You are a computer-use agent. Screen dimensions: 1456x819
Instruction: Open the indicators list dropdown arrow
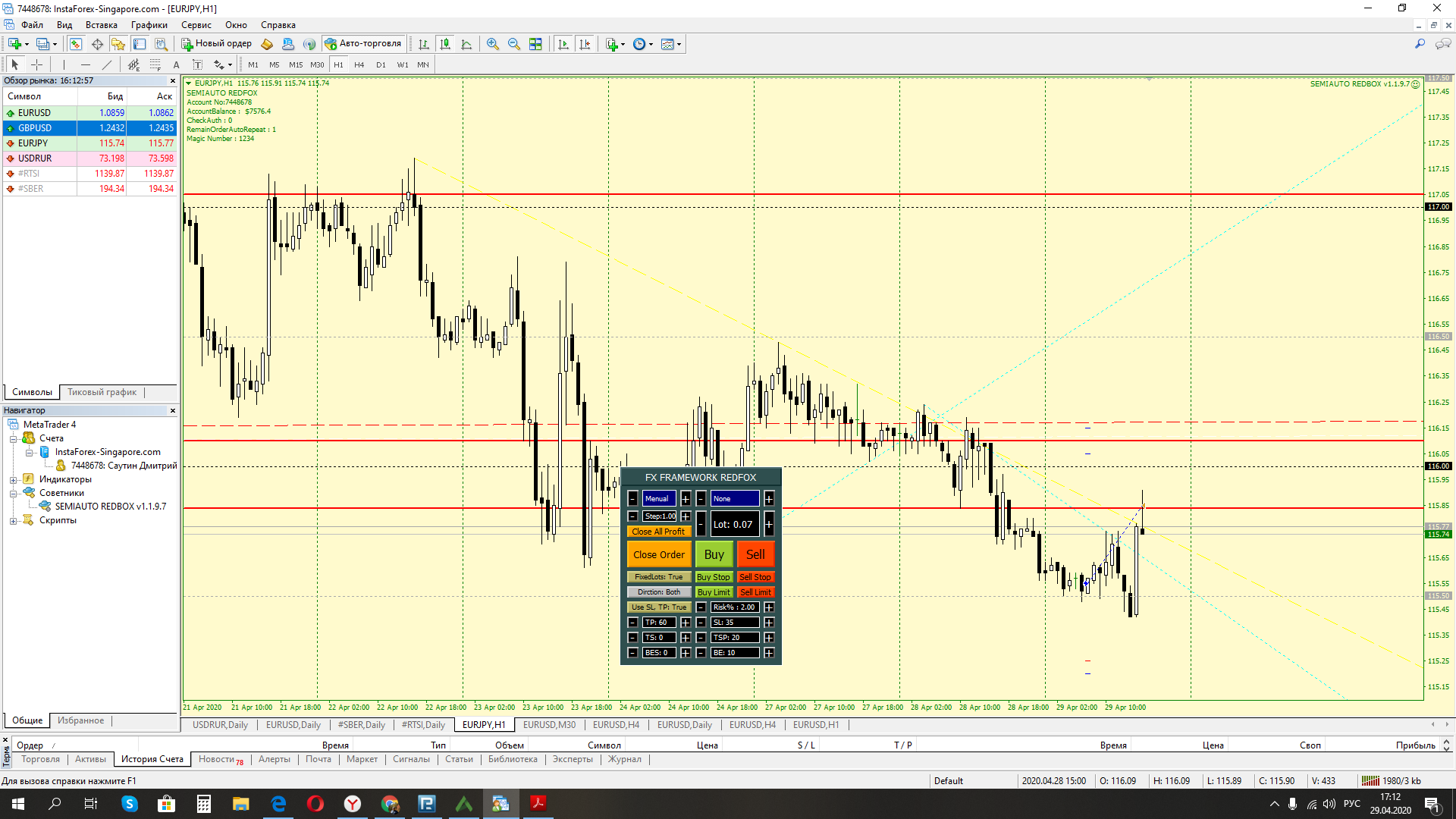click(x=623, y=44)
